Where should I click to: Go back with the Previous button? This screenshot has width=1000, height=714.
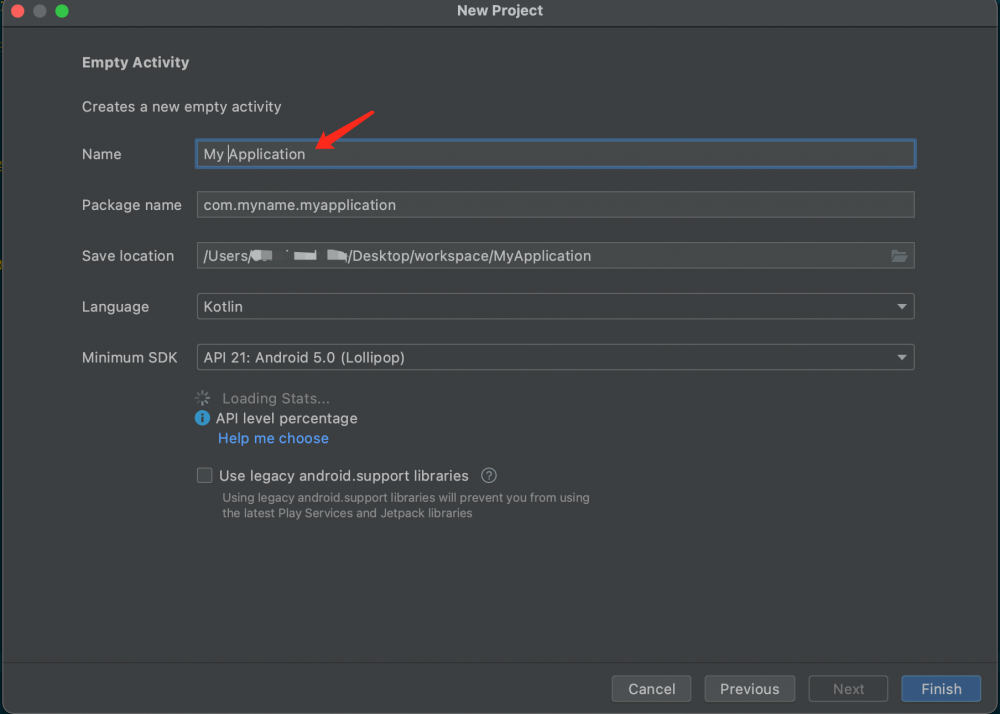click(749, 688)
